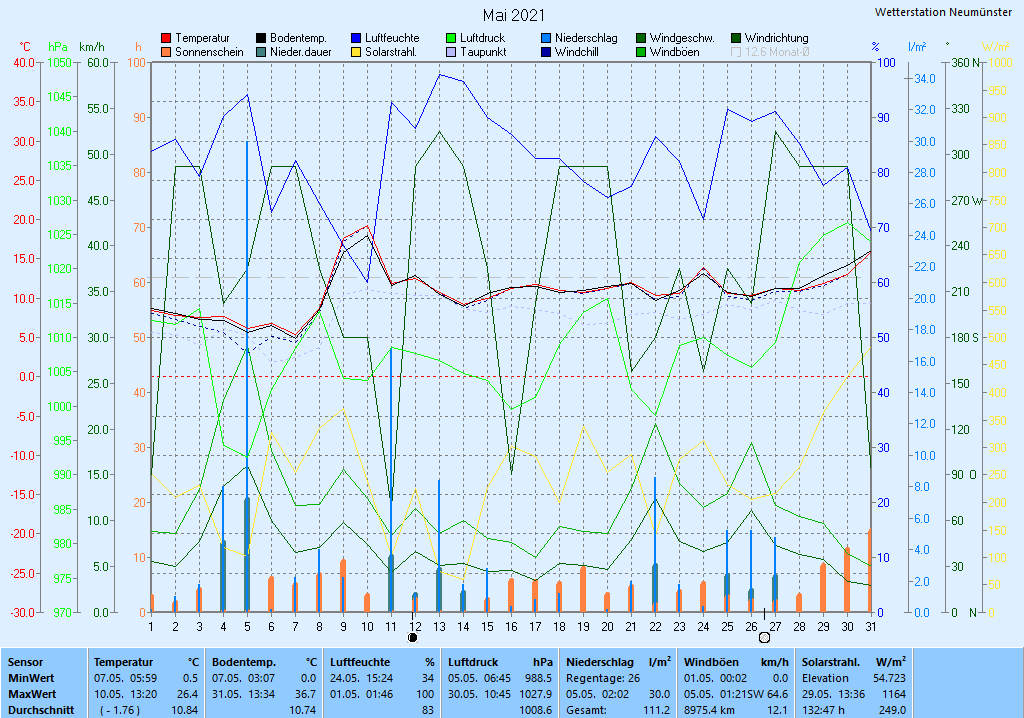1024x718 pixels.
Task: Click the Wetterstation Neumünster label
Action: point(942,12)
